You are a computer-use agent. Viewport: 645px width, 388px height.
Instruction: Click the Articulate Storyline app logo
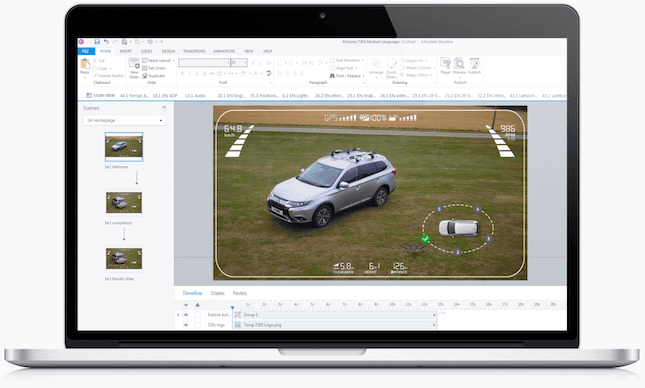pyautogui.click(x=81, y=42)
